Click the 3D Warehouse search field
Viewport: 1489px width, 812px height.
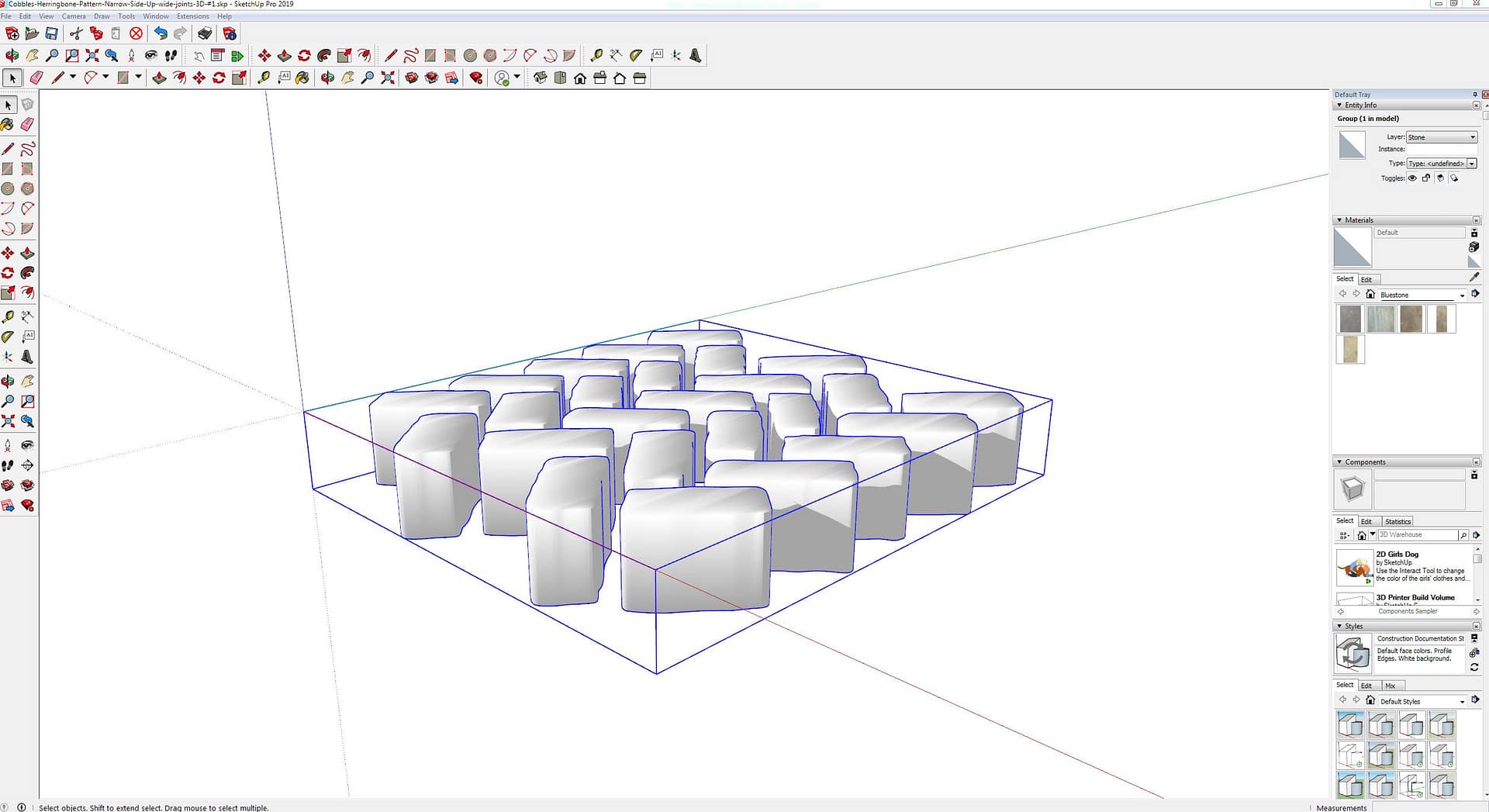tap(1416, 535)
